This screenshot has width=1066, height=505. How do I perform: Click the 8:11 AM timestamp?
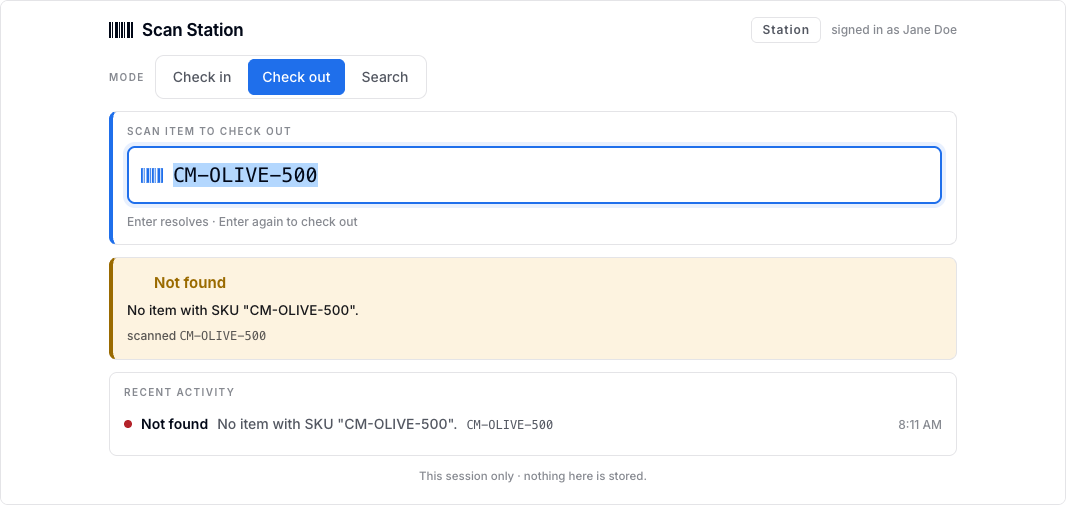click(920, 425)
